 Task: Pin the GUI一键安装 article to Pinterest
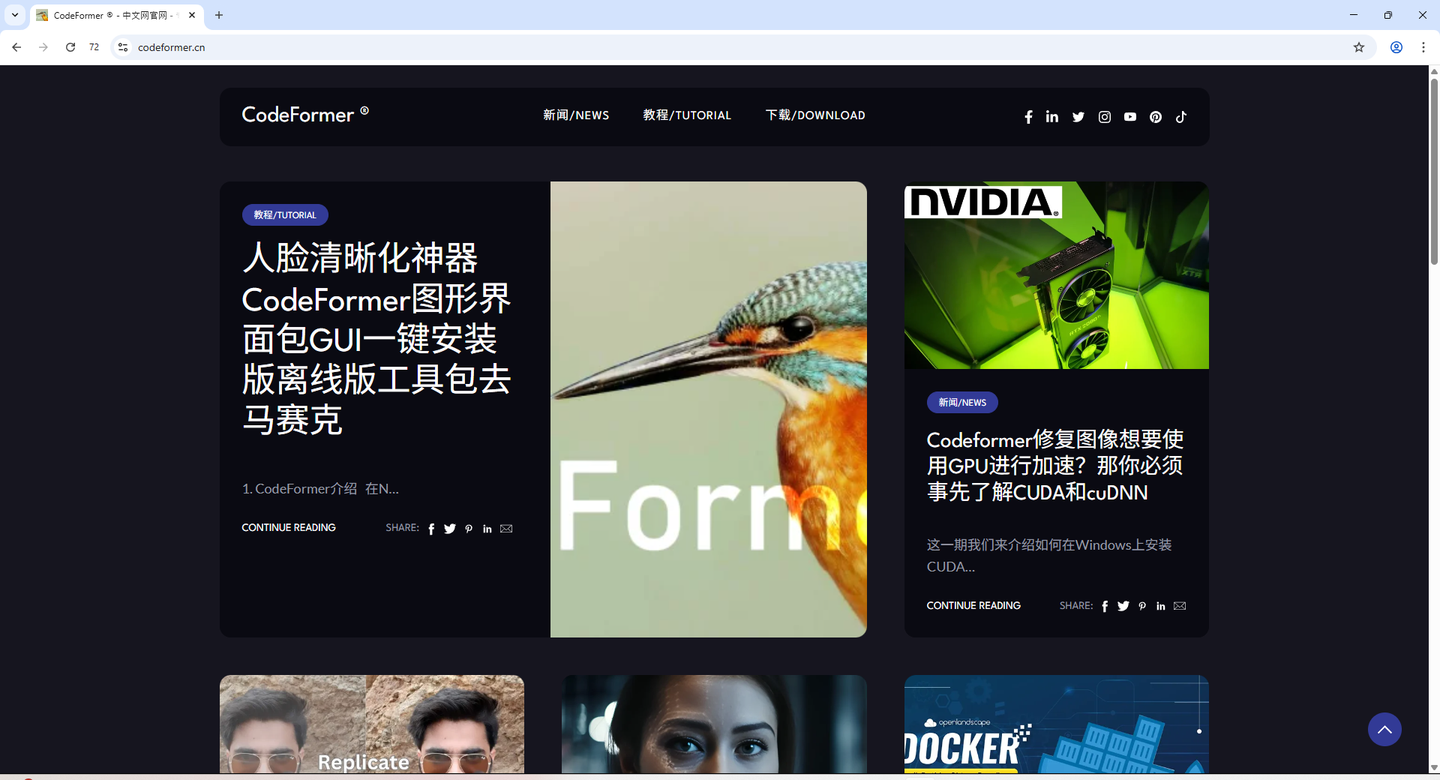pos(469,529)
